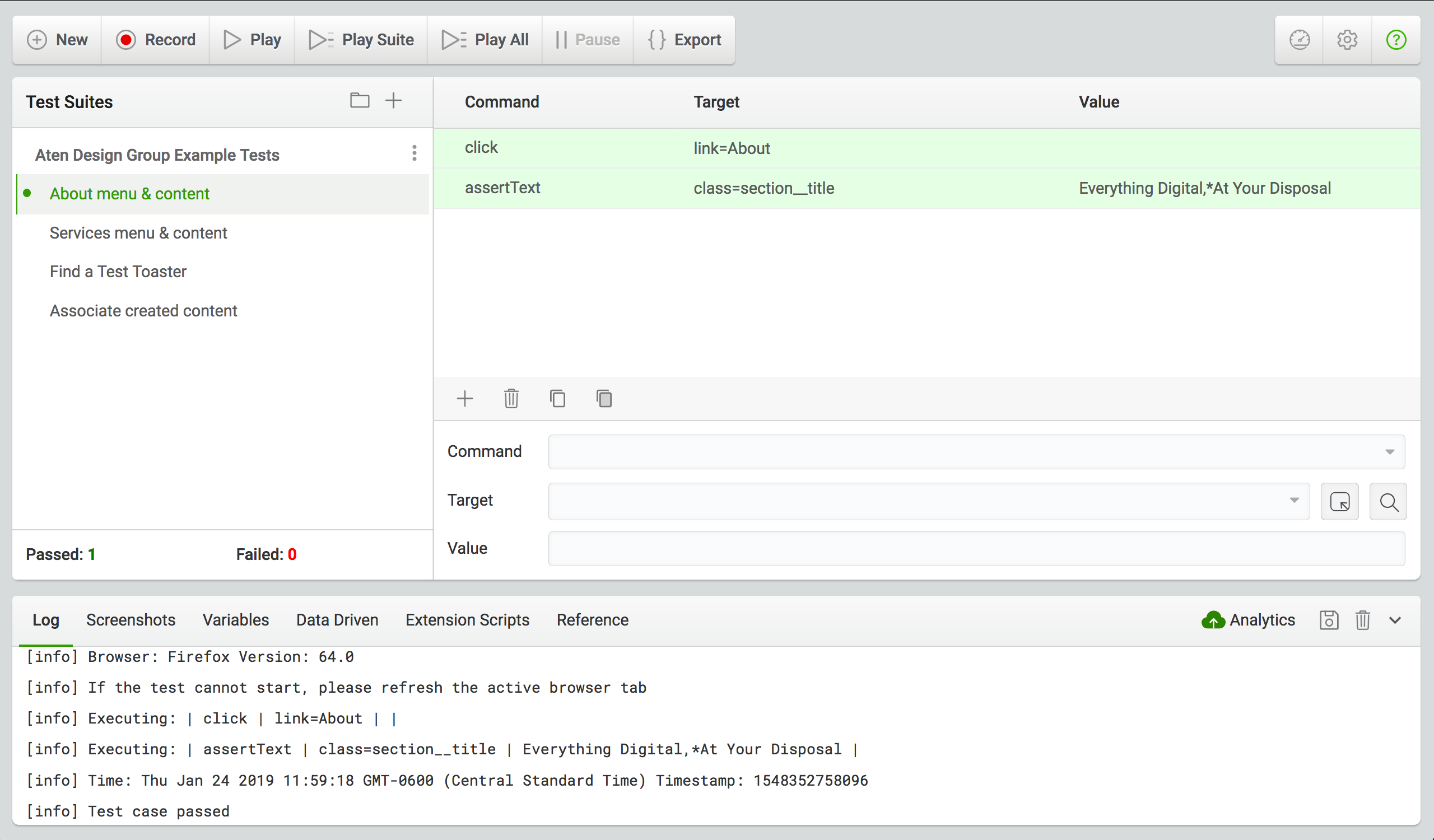Add a new command with the plus icon
The width and height of the screenshot is (1434, 840).
[465, 399]
